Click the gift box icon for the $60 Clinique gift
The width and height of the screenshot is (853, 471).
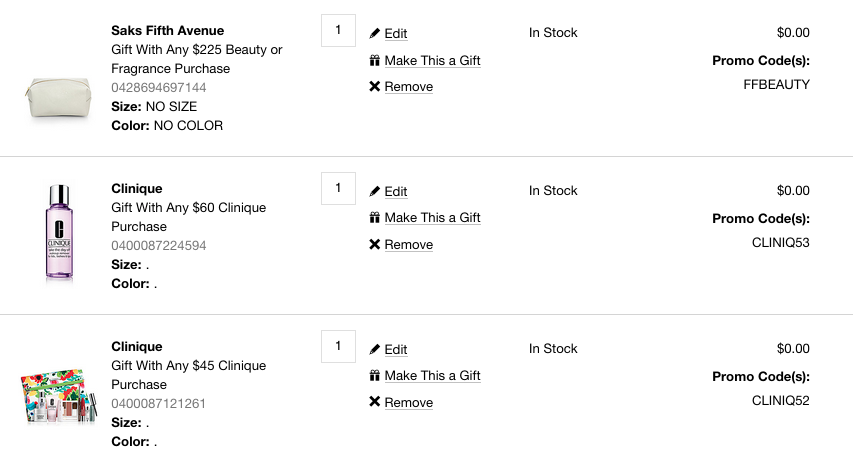click(x=374, y=218)
